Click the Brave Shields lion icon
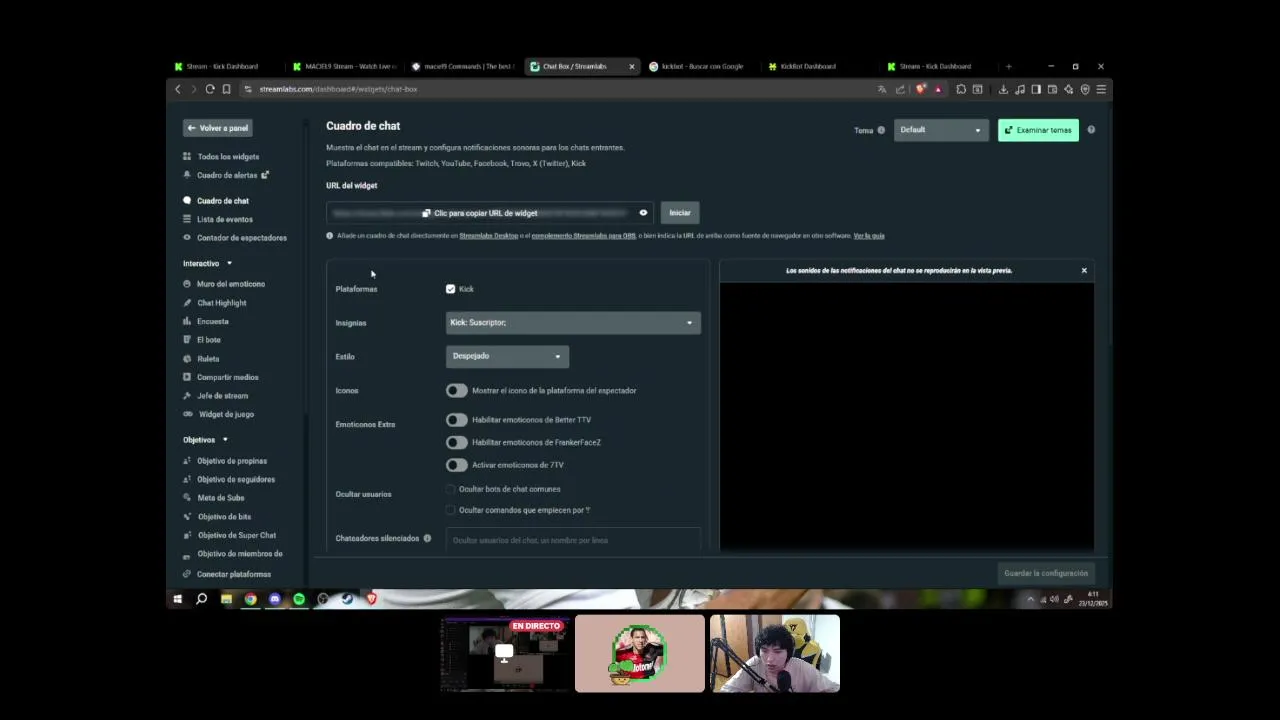This screenshot has height=720, width=1280. coord(921,89)
